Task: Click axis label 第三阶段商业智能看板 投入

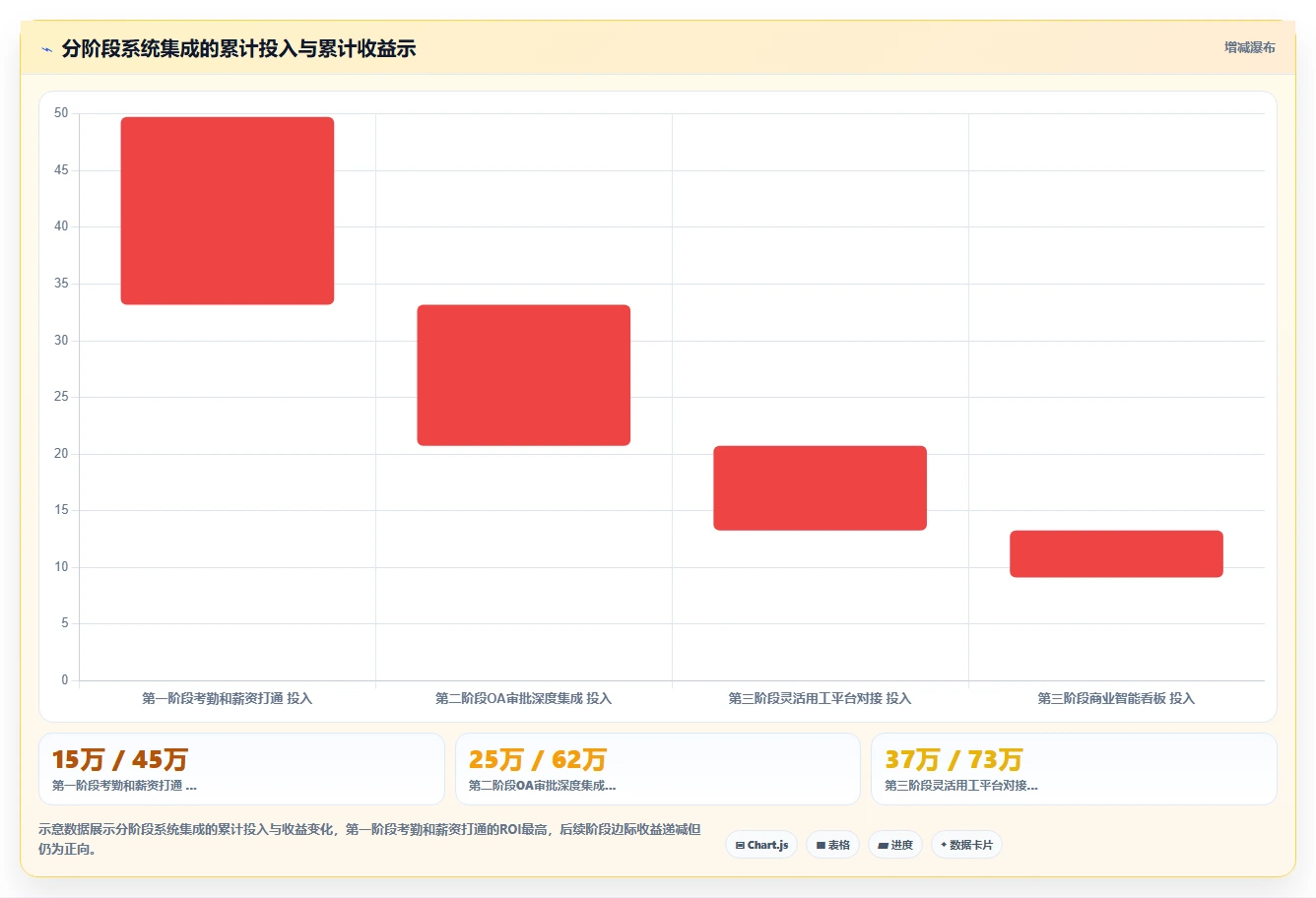Action: point(1117,698)
